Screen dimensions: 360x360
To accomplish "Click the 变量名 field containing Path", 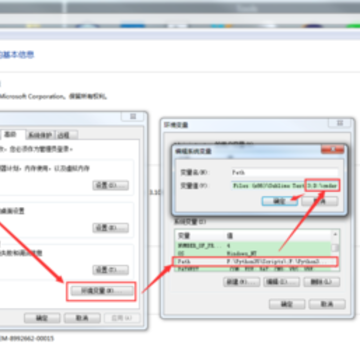I will pos(285,173).
